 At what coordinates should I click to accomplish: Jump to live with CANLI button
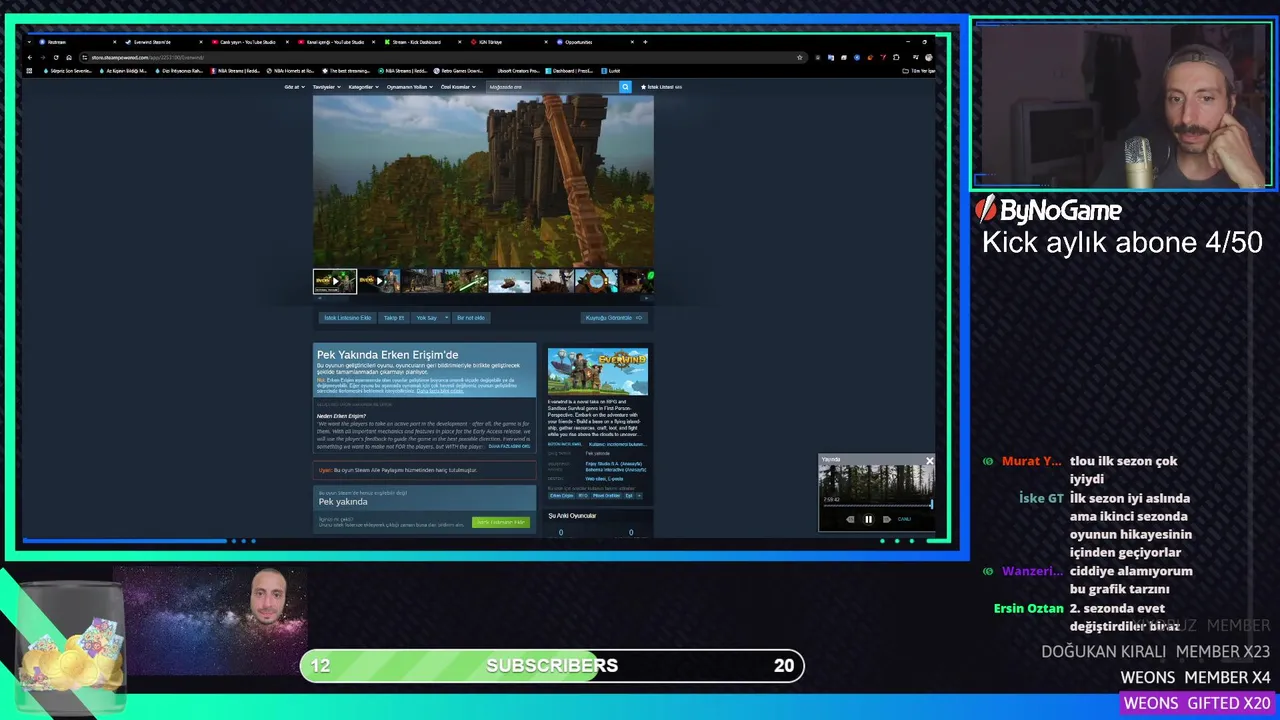[904, 519]
